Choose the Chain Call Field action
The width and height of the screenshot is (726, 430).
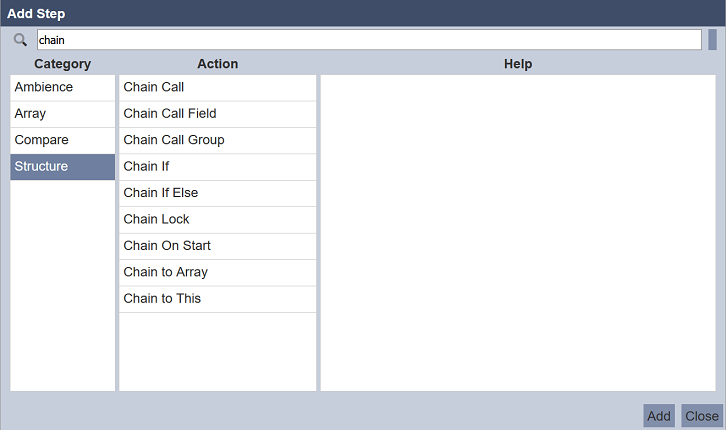click(x=217, y=114)
